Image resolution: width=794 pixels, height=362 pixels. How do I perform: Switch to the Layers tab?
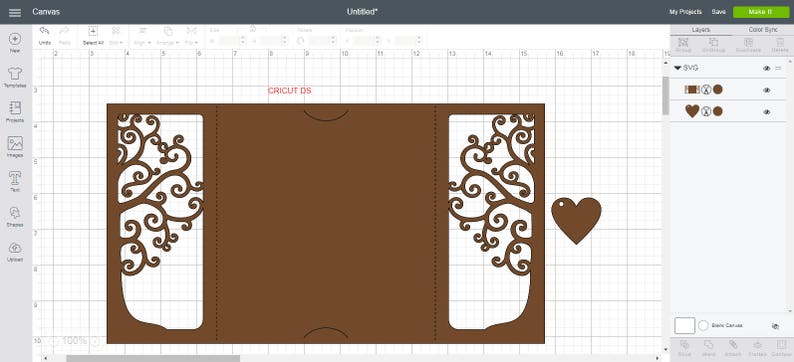point(701,30)
